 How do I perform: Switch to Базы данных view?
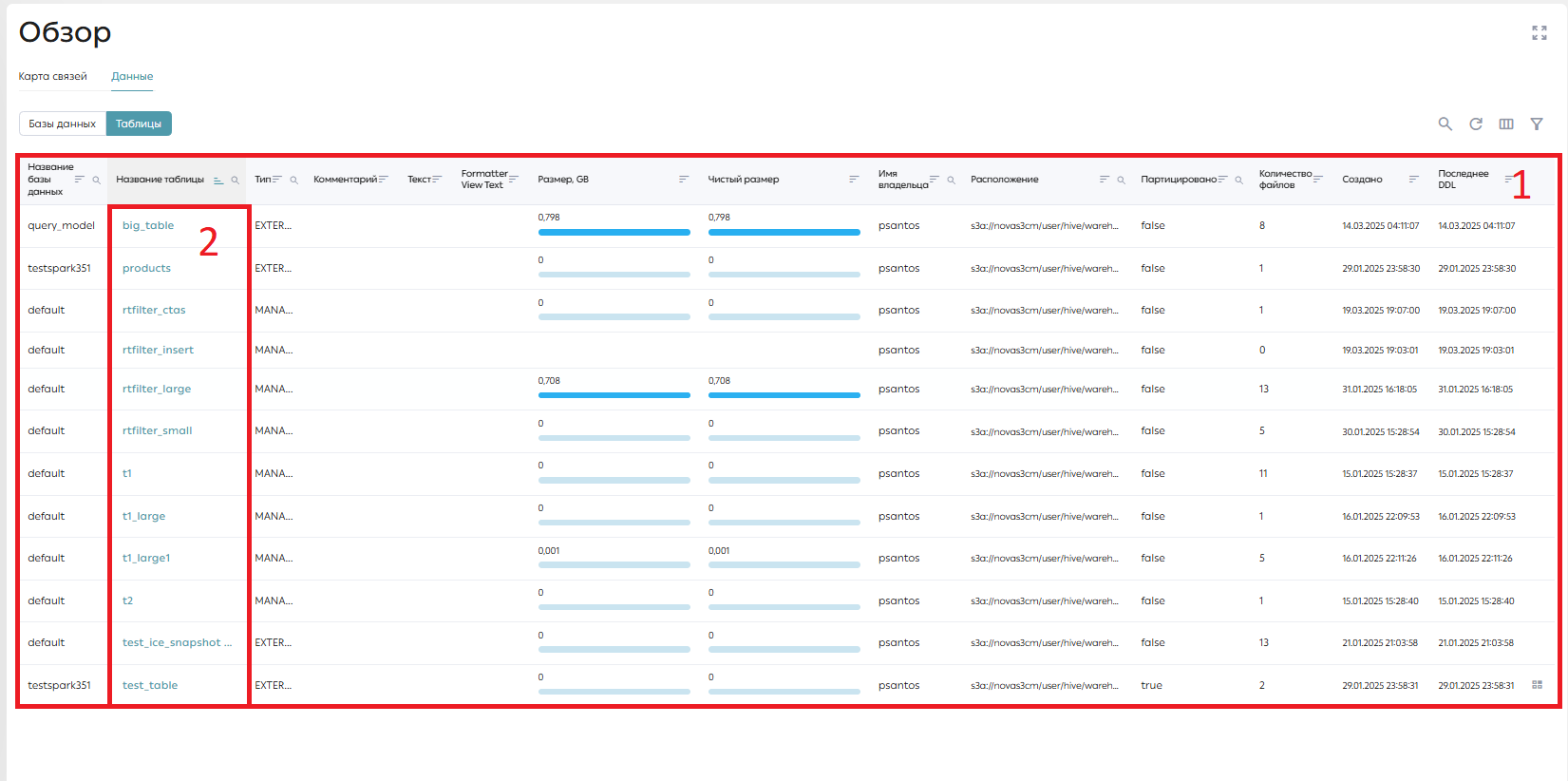63,124
